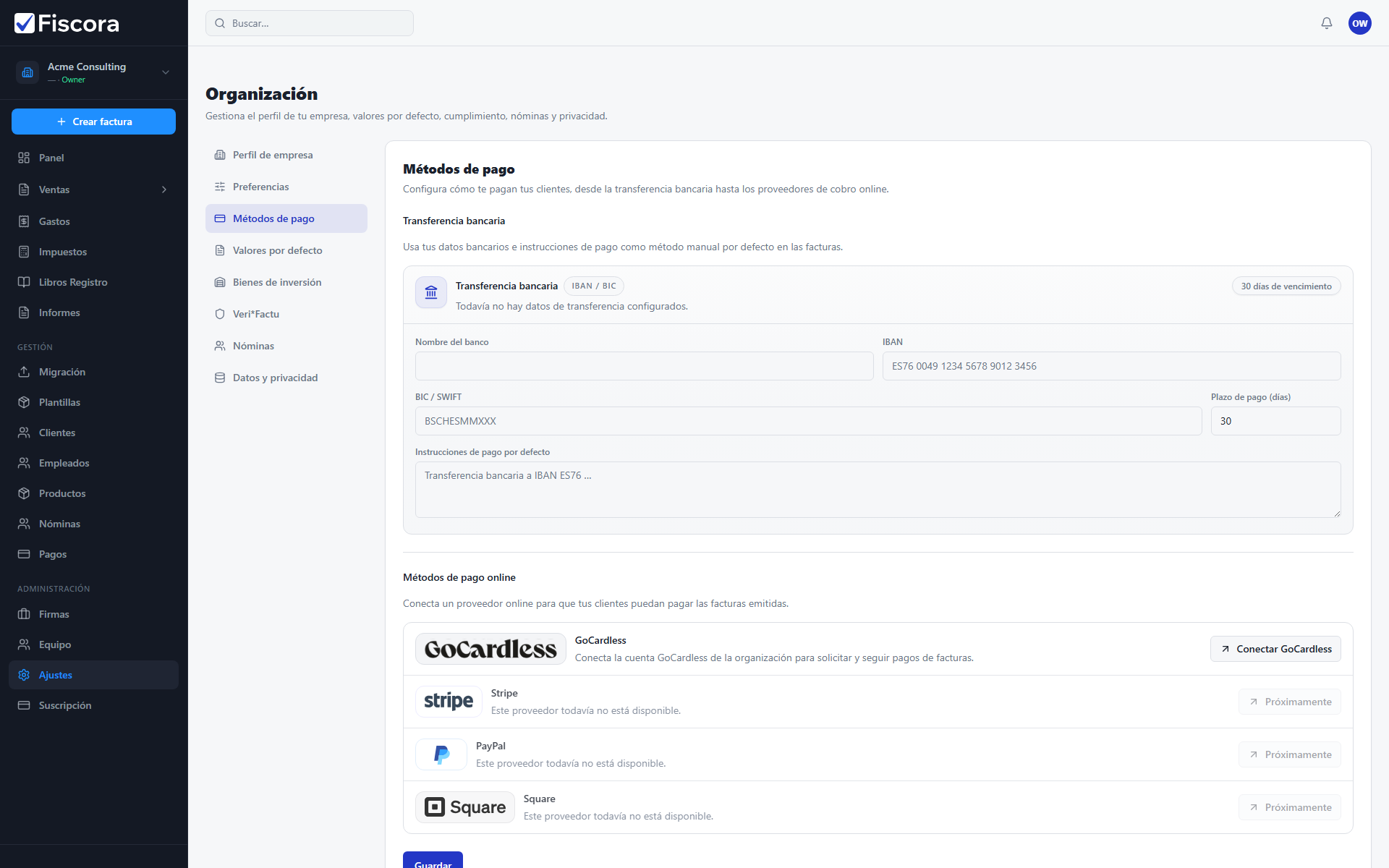
Task: Click the Impuestos calculator icon
Action: click(x=24, y=252)
